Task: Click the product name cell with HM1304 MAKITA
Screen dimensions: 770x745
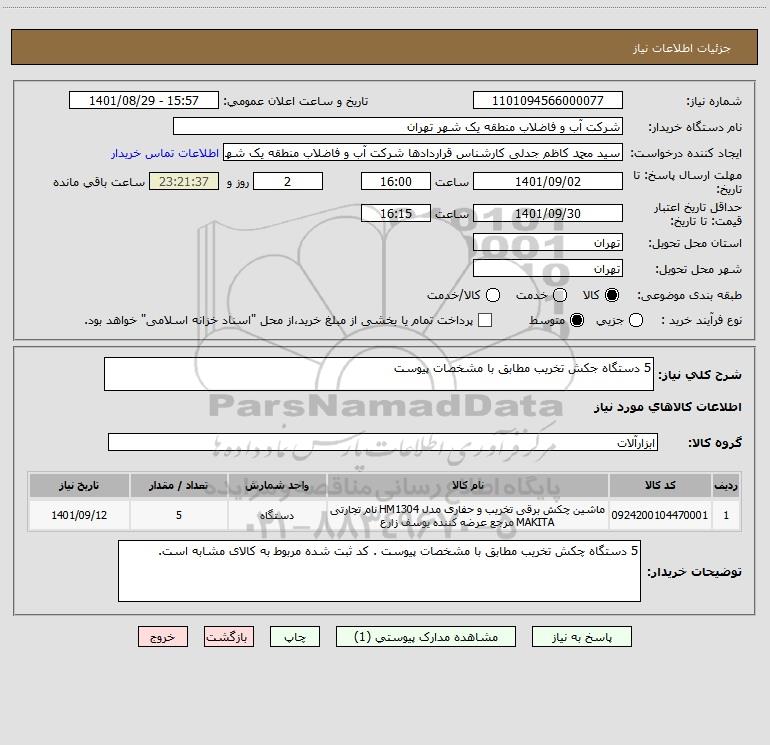Action: coord(468,515)
